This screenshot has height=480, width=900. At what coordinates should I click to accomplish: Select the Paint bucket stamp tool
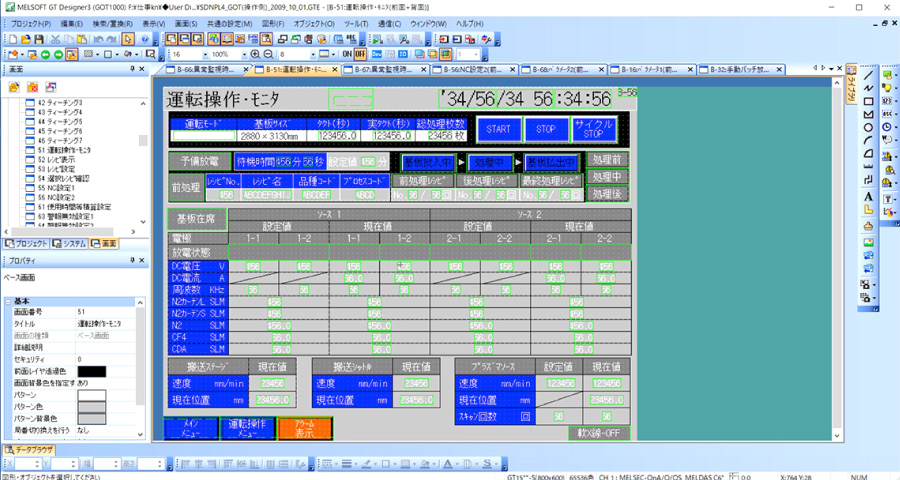pos(868,226)
